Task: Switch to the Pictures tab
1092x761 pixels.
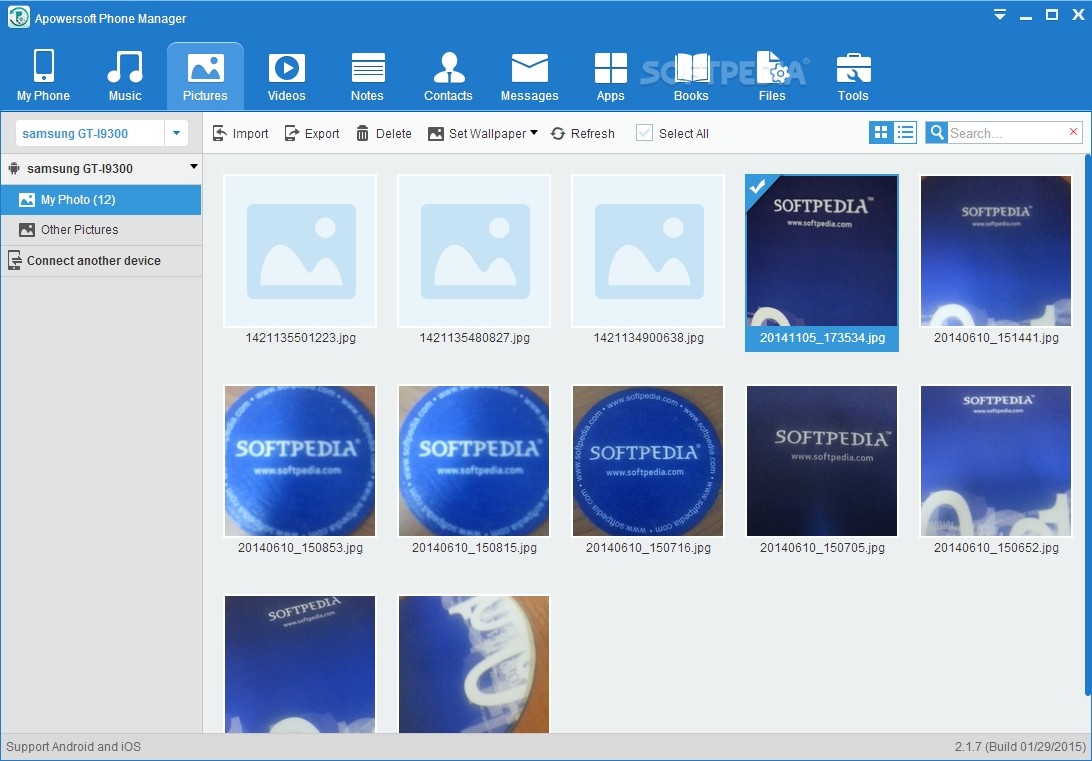Action: 205,76
